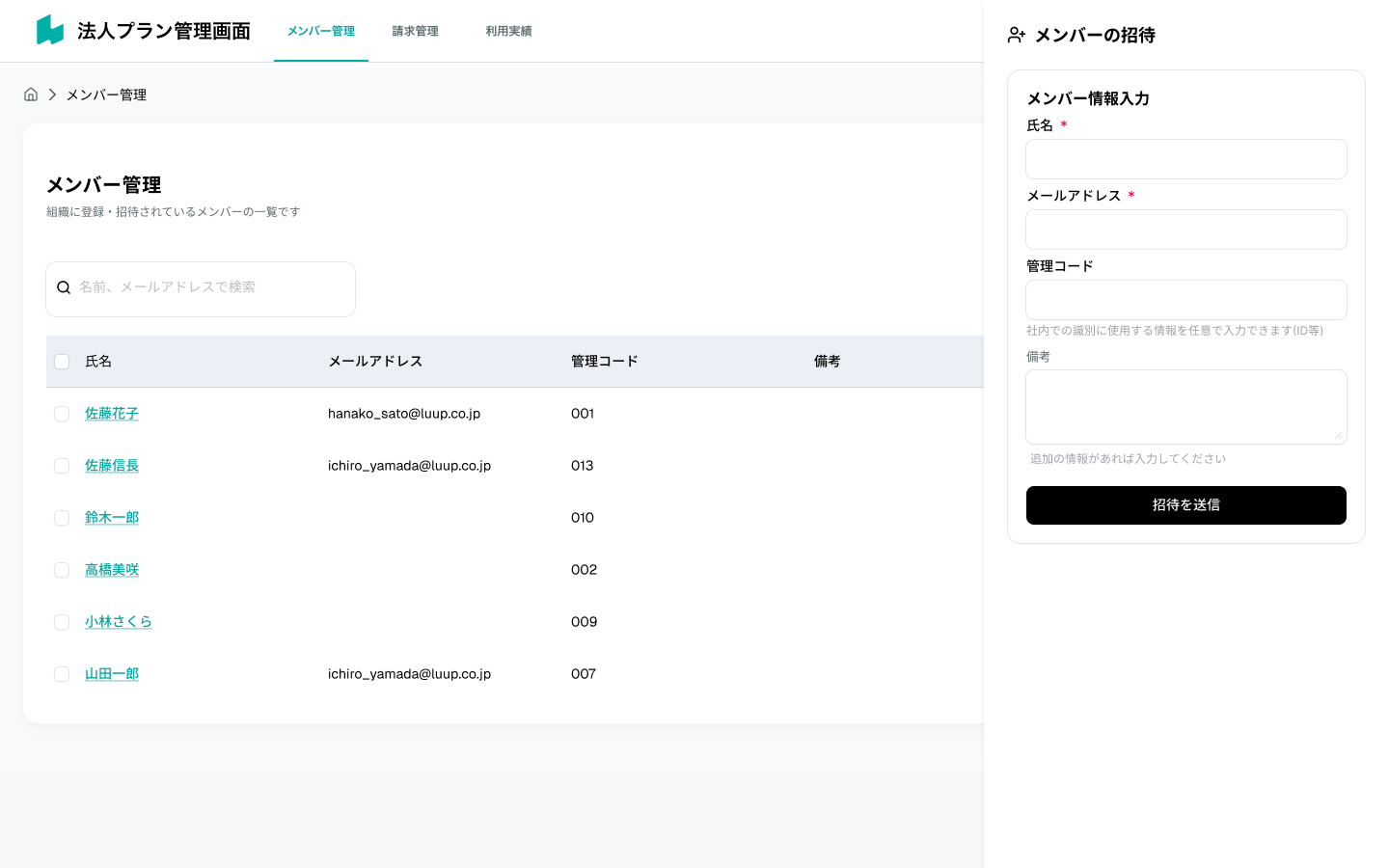1389x868 pixels.
Task: Toggle the select-all checkbox in table header
Action: 62,362
